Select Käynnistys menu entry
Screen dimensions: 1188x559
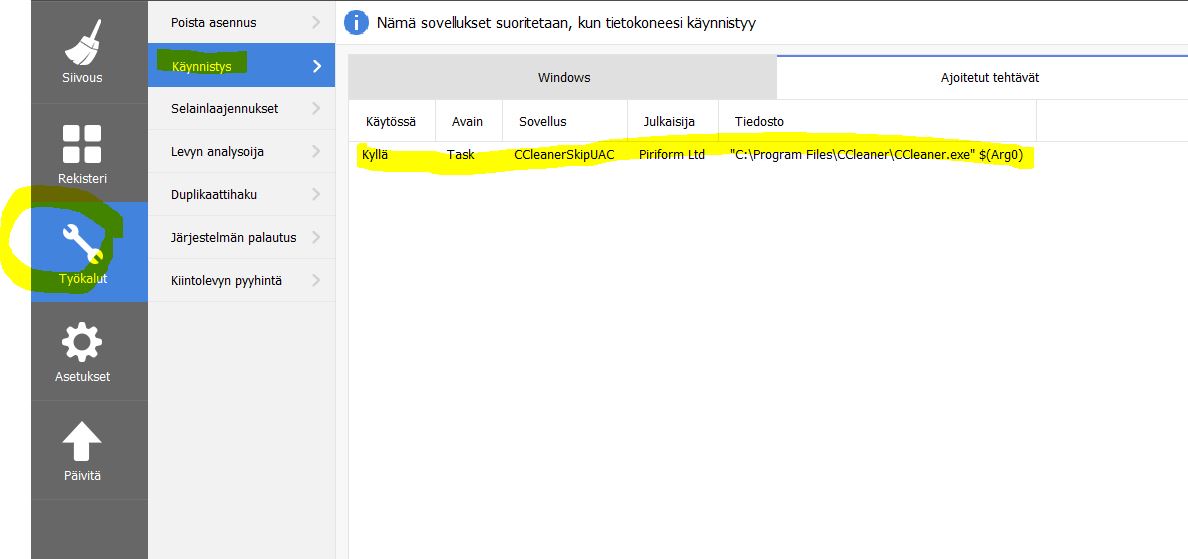point(241,65)
